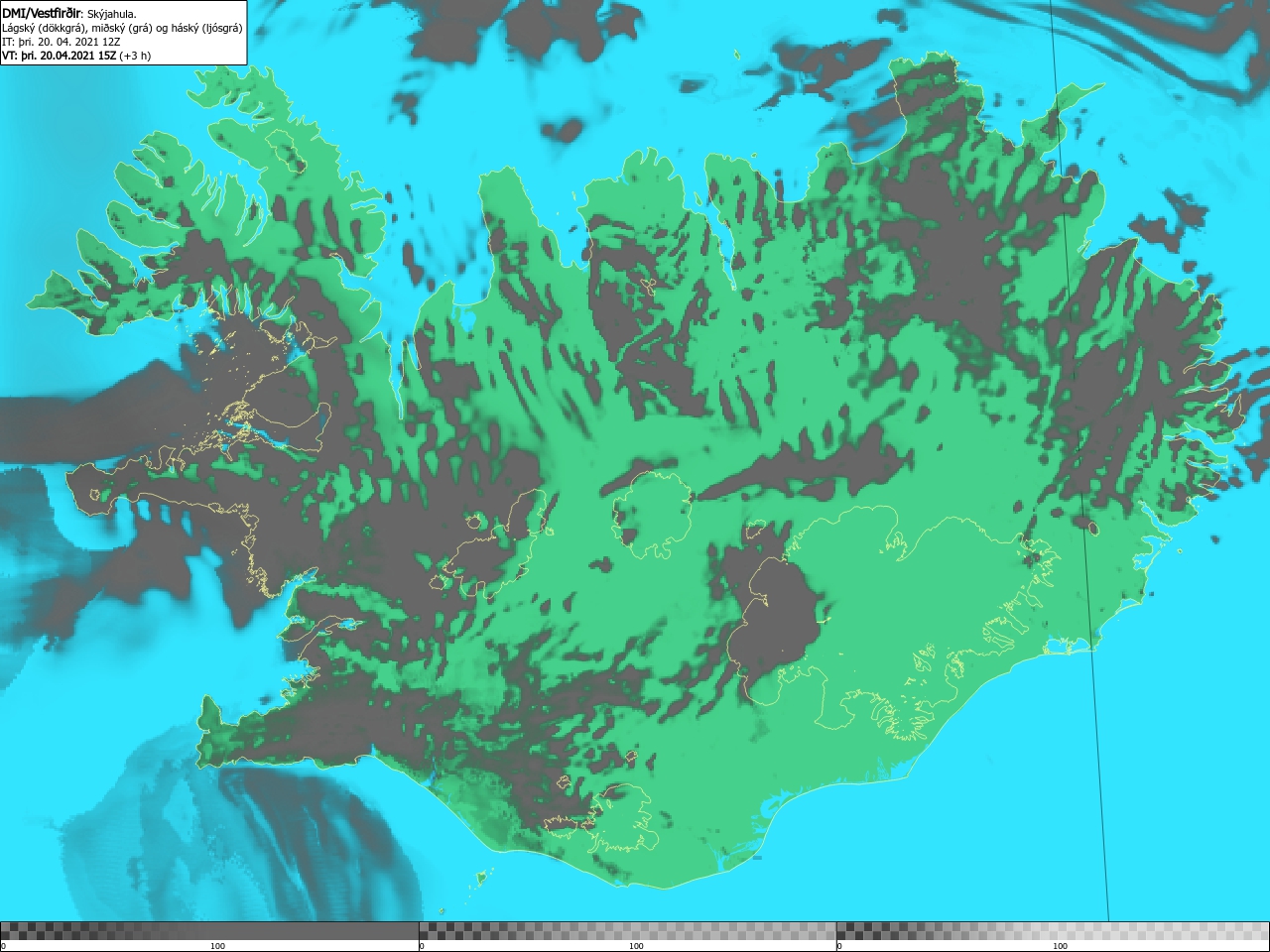Click the medium grey mid-cloud color scale bar
The height and width of the screenshot is (952, 1270).
[627, 930]
